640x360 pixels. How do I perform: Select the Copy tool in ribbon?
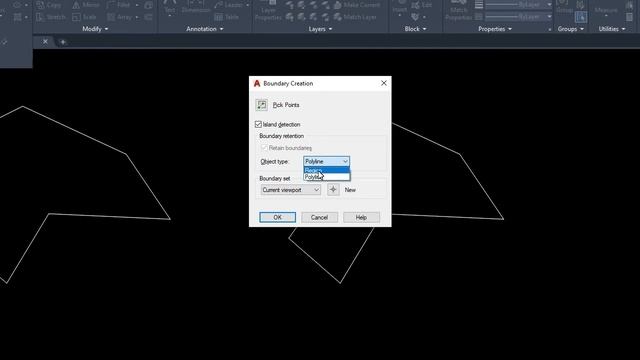pyautogui.click(x=49, y=5)
